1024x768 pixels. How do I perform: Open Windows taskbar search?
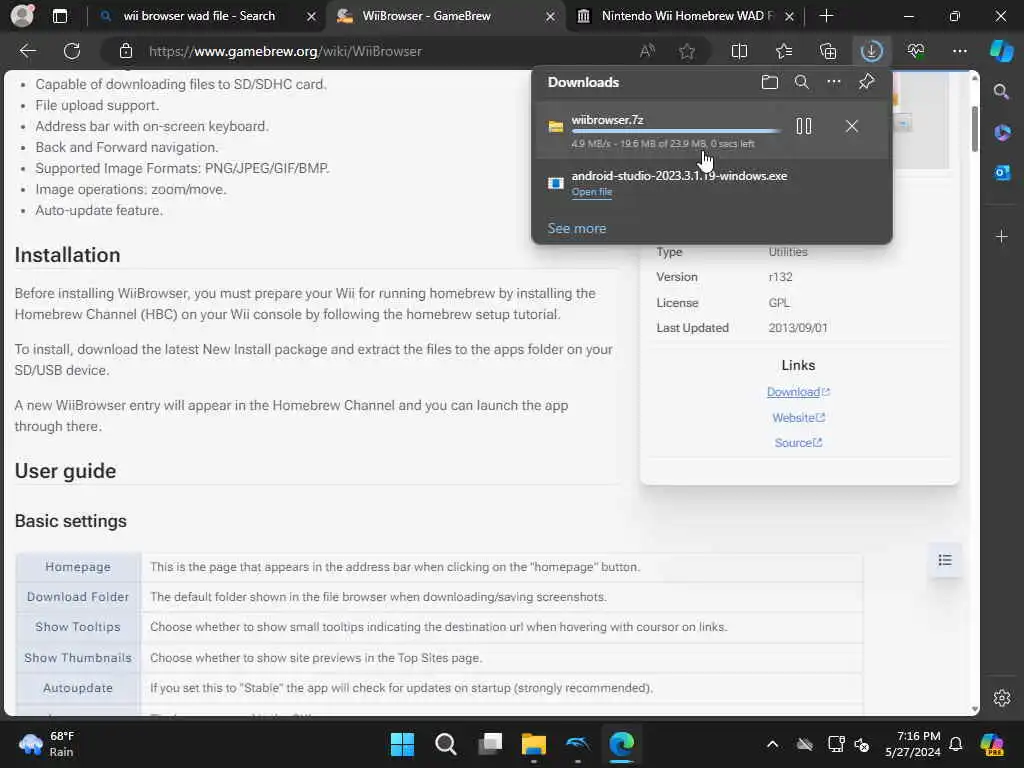pyautogui.click(x=445, y=744)
